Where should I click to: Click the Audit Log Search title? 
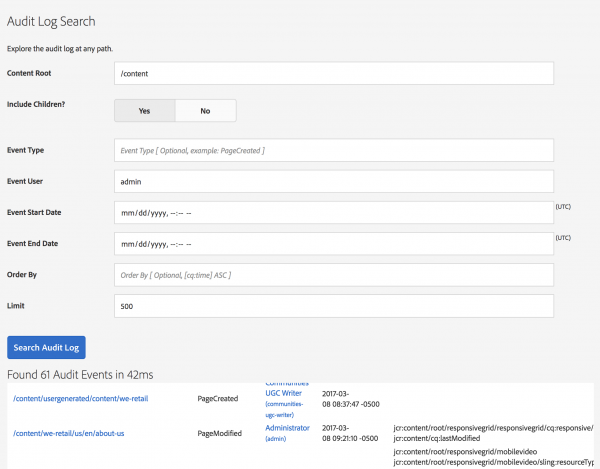(x=51, y=21)
